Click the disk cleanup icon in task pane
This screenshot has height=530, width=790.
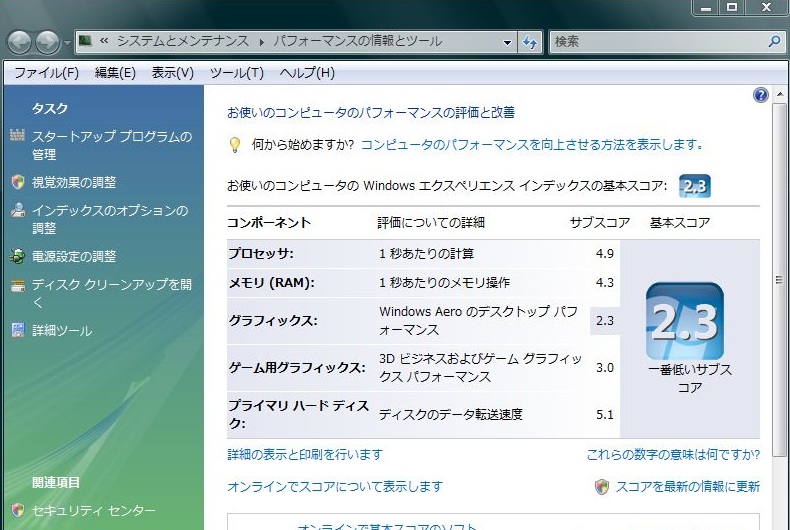pyautogui.click(x=18, y=285)
